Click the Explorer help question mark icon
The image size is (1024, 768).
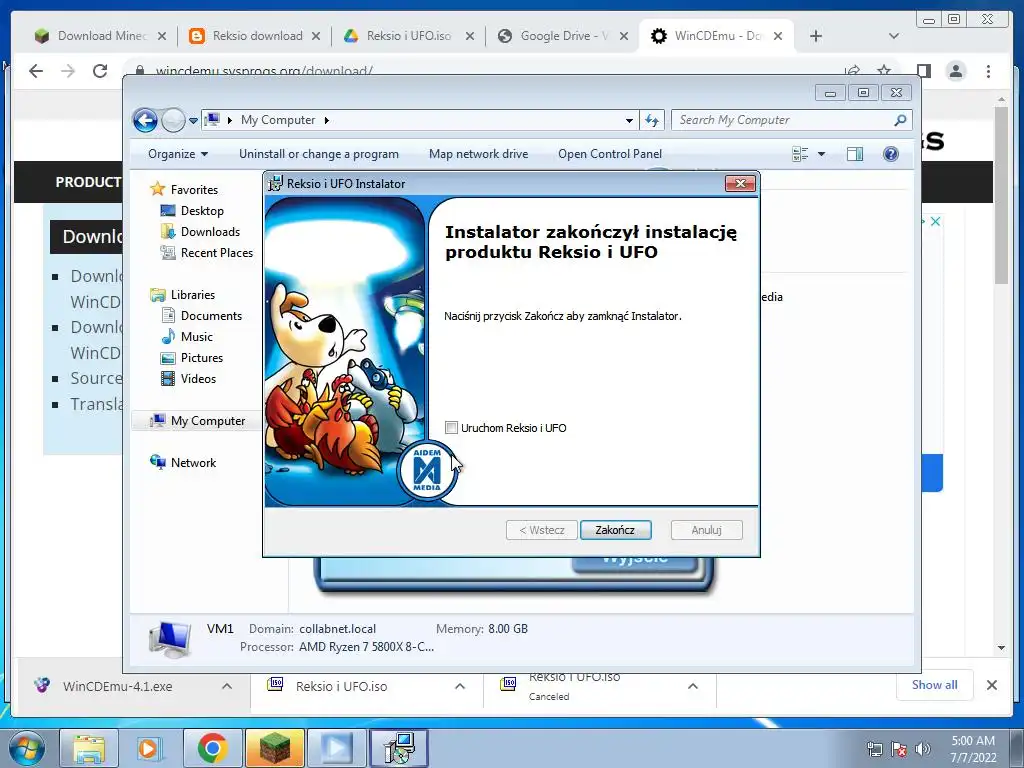(x=890, y=154)
